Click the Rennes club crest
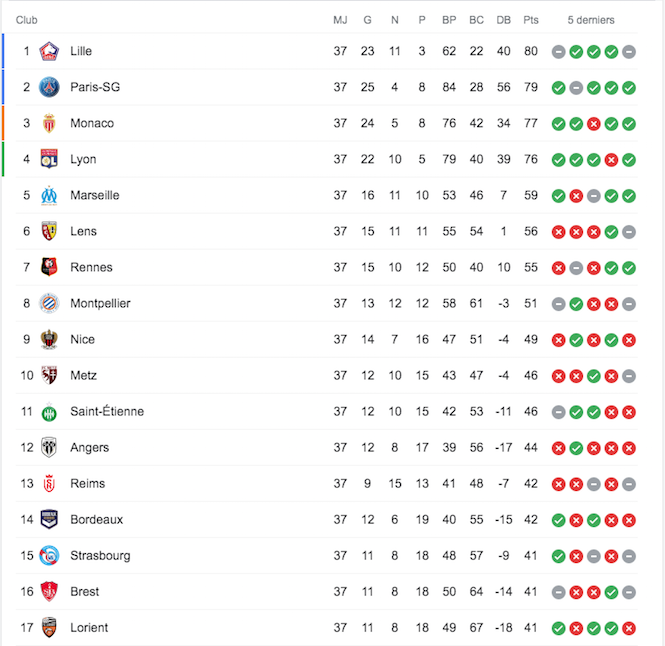Screen dimensions: 665x646 [x=49, y=267]
